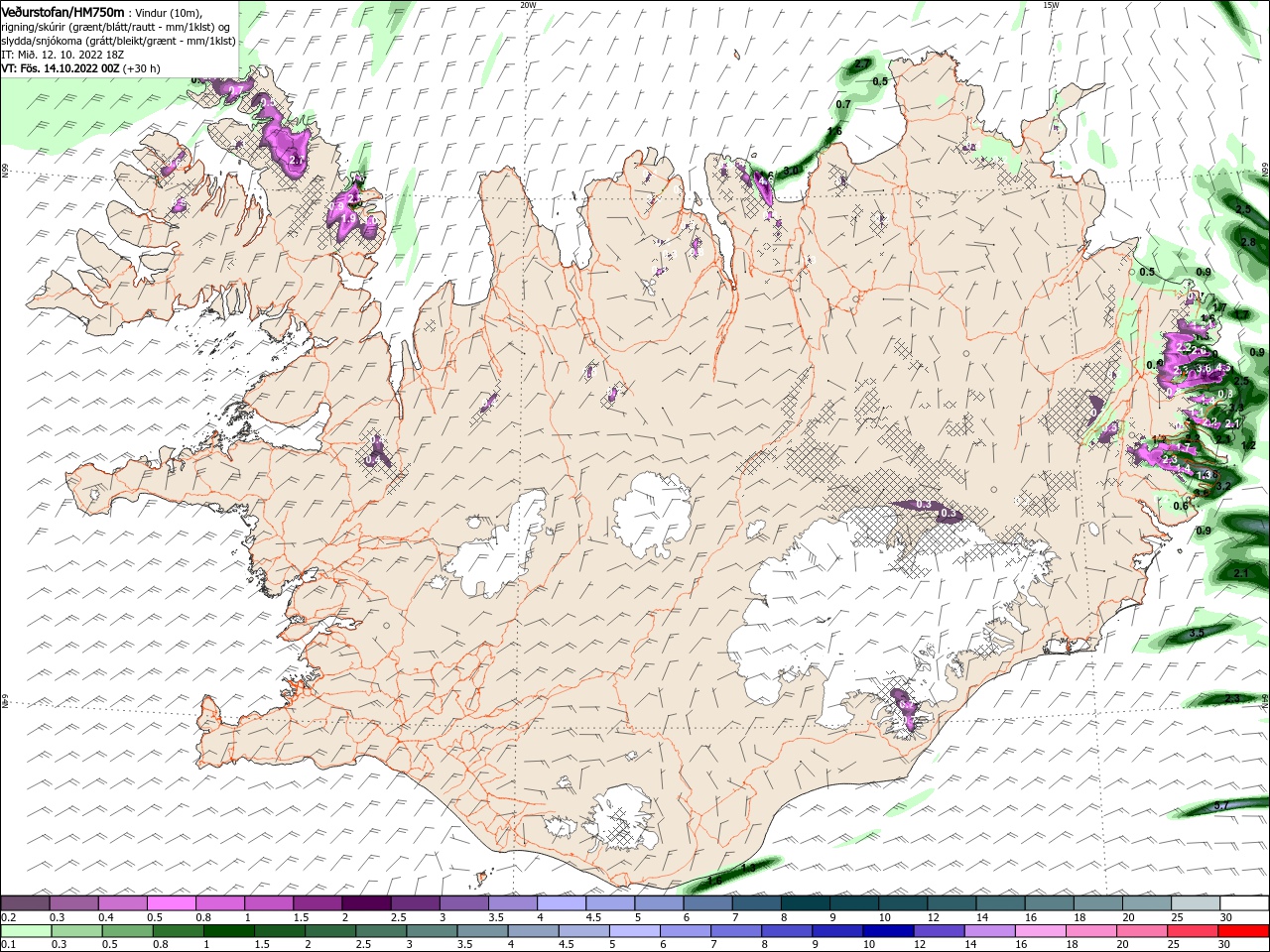Image resolution: width=1270 pixels, height=952 pixels.
Task: Click the '2.3' value in the southeast sea
Action: [x=1232, y=699]
